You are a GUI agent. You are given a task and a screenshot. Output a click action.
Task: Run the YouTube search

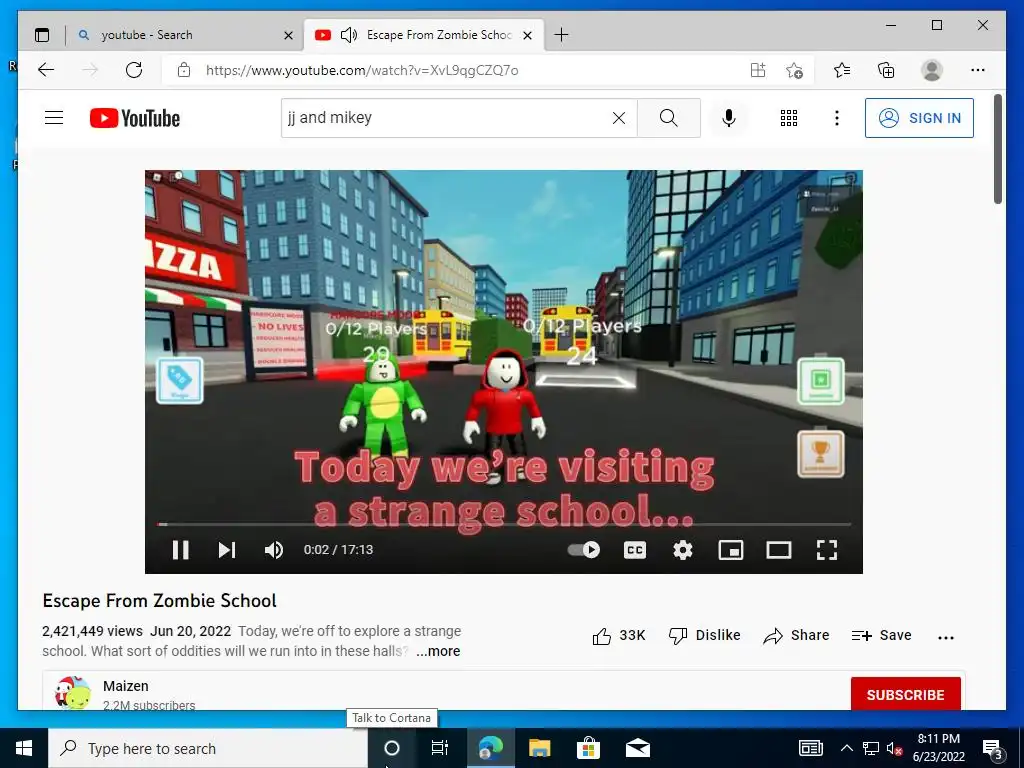[669, 118]
